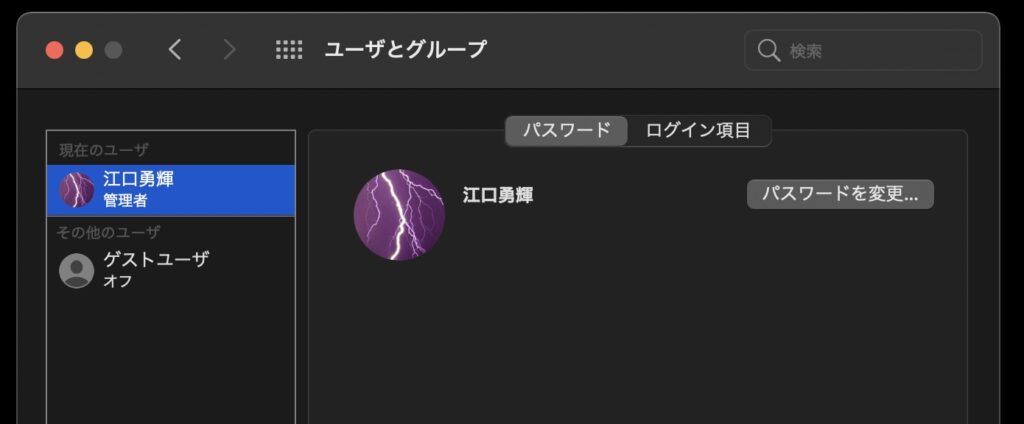Image resolution: width=1024 pixels, height=424 pixels.
Task: Click the large lightning profile picture
Action: click(399, 215)
